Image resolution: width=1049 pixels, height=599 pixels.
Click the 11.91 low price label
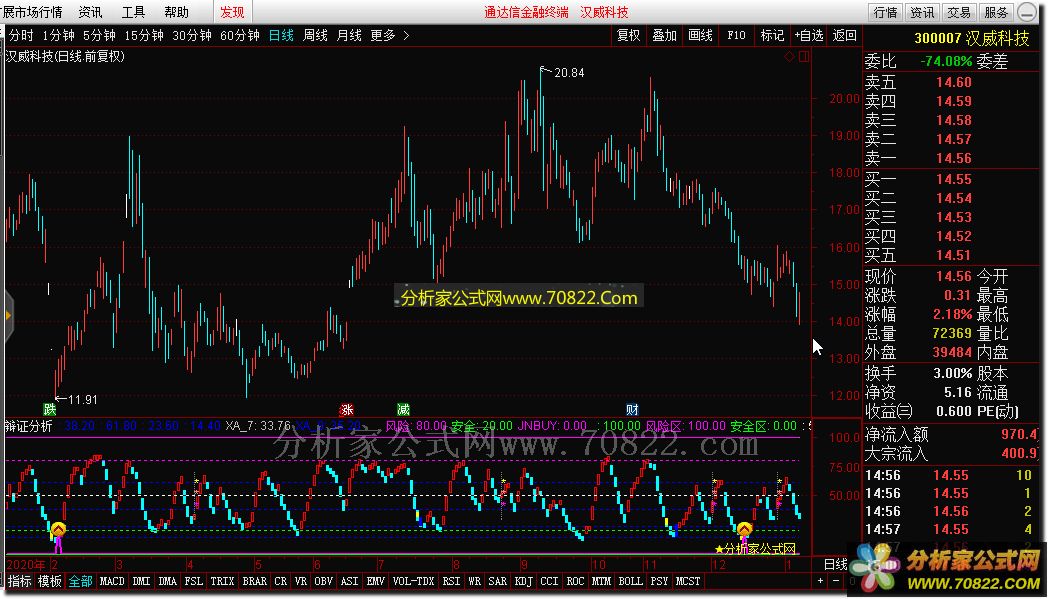tap(83, 400)
